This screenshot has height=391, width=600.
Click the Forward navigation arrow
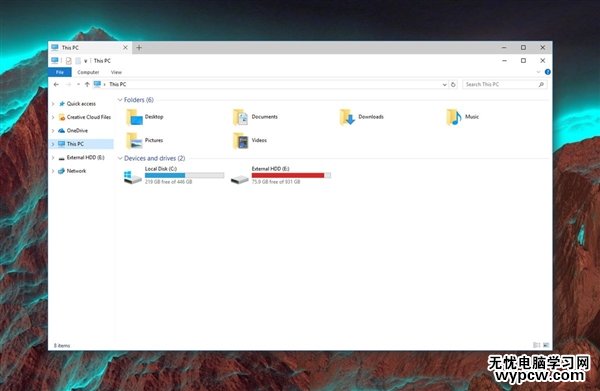(68, 84)
